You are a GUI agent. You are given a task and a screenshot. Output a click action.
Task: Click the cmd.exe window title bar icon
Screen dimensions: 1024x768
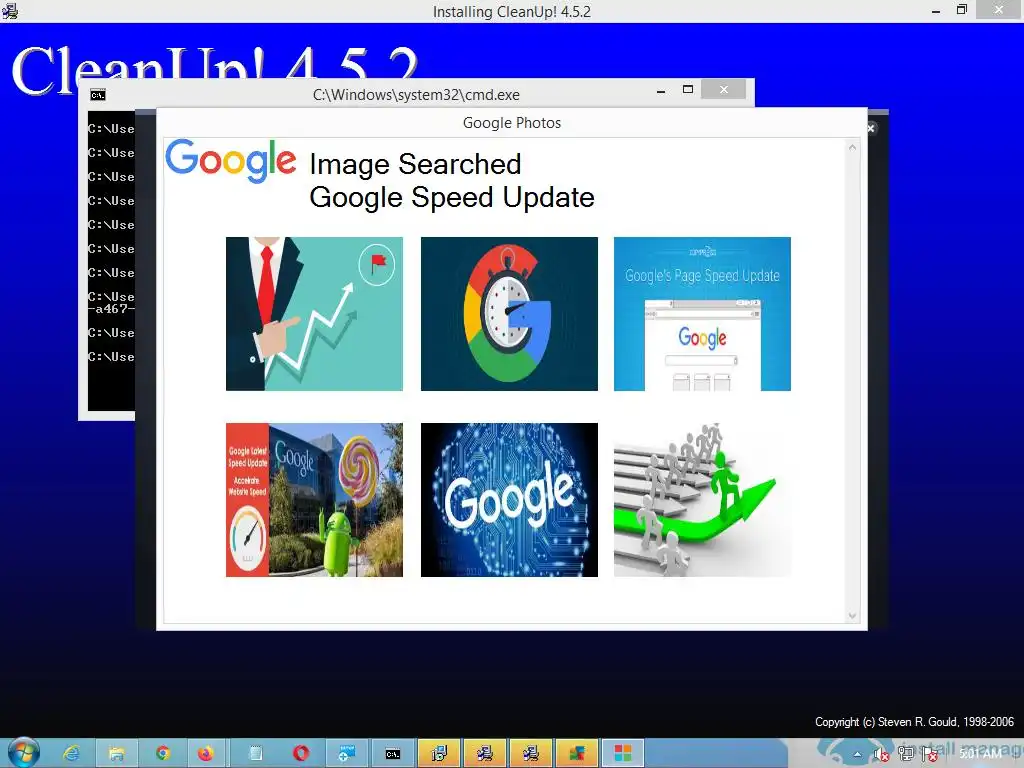pyautogui.click(x=98, y=95)
